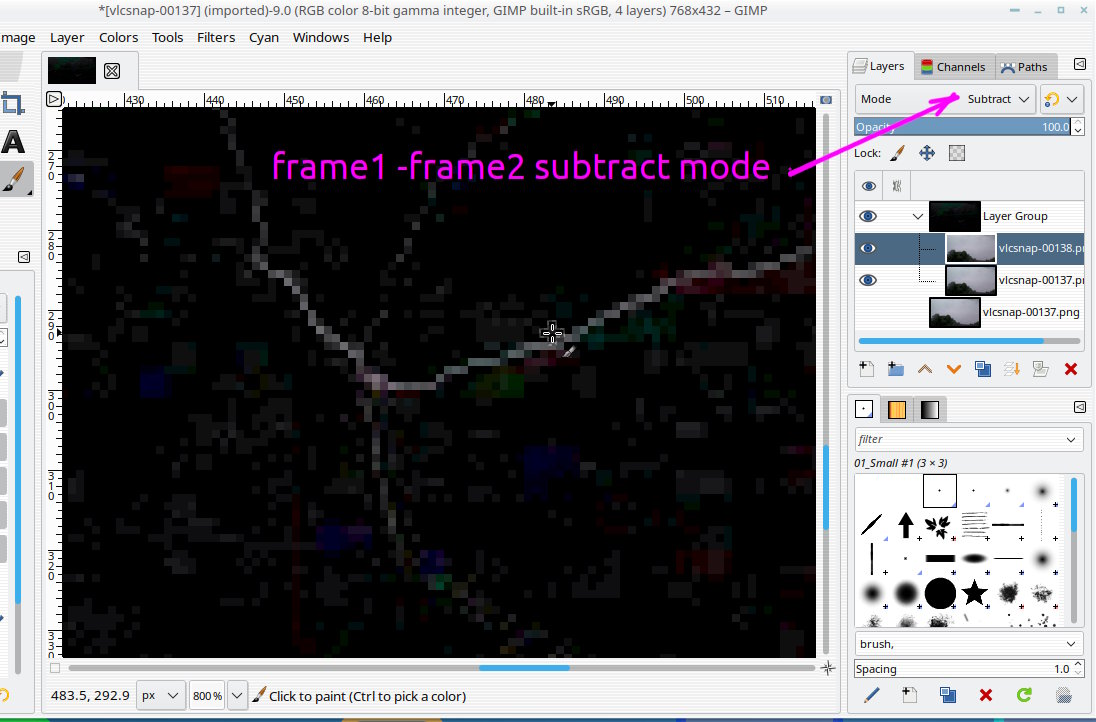Open the Filters menu
This screenshot has height=722, width=1096.
coord(215,38)
